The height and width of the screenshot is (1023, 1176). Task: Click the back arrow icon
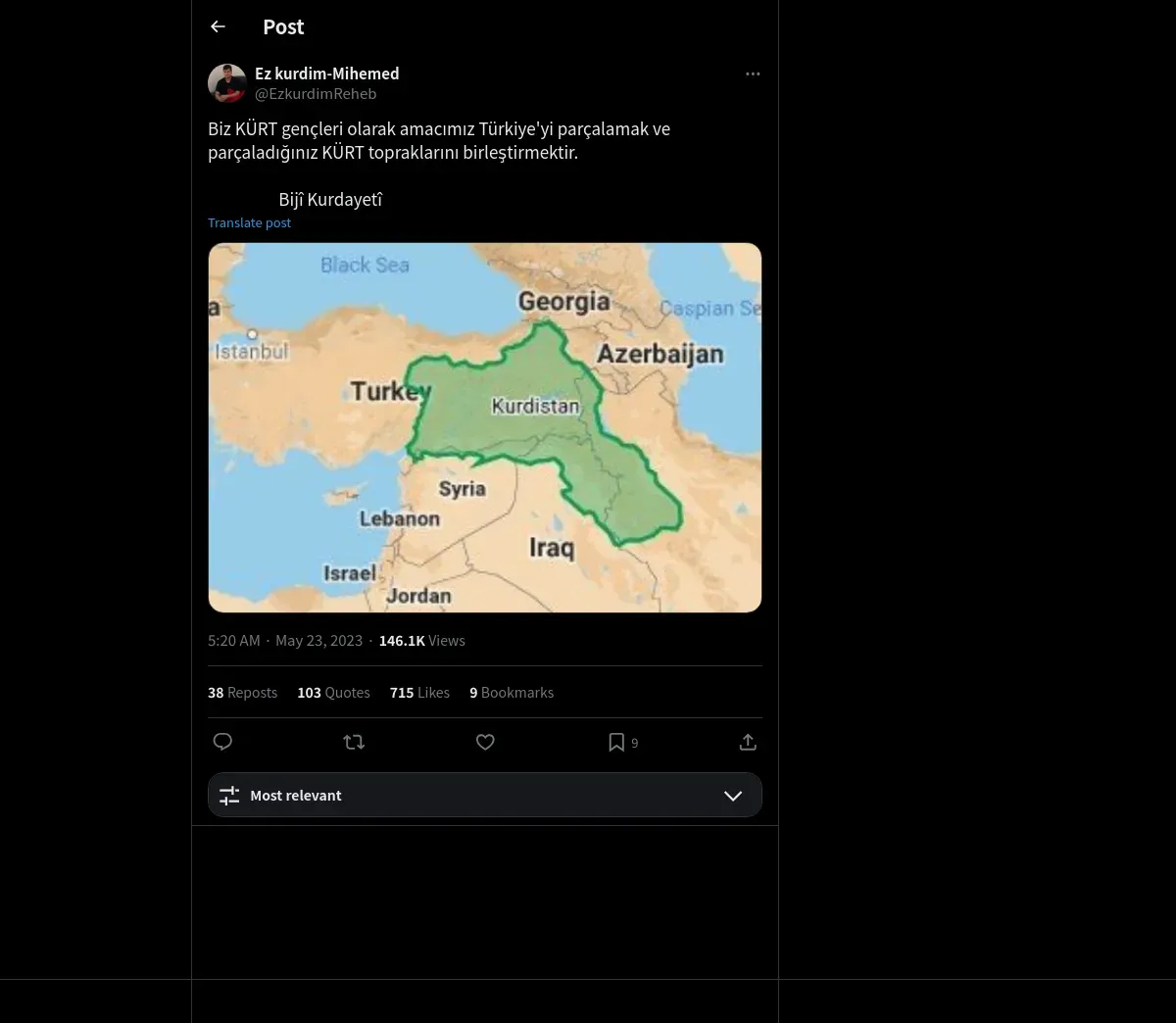point(219,27)
